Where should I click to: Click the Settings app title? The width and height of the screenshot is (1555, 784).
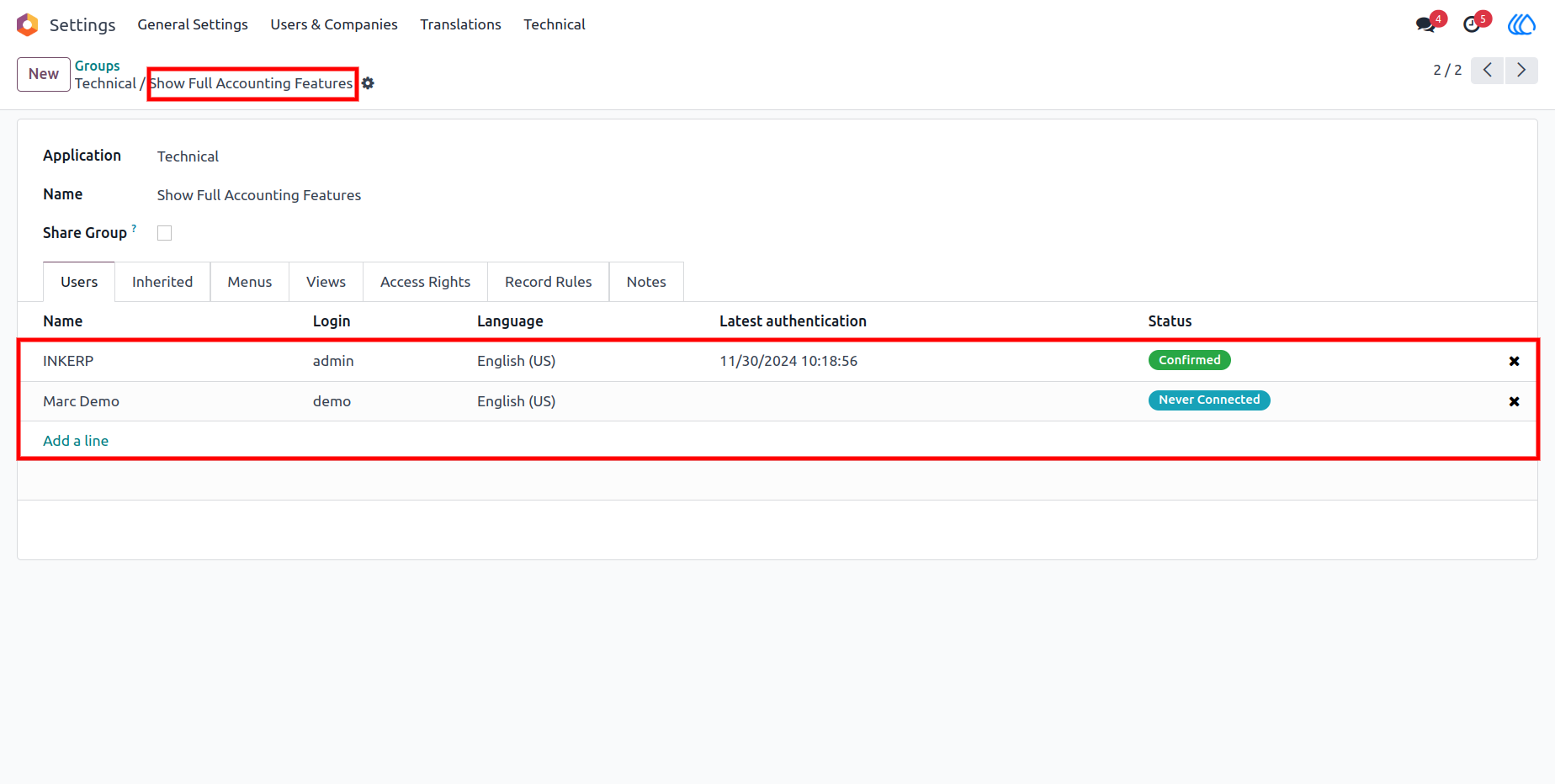coord(82,24)
